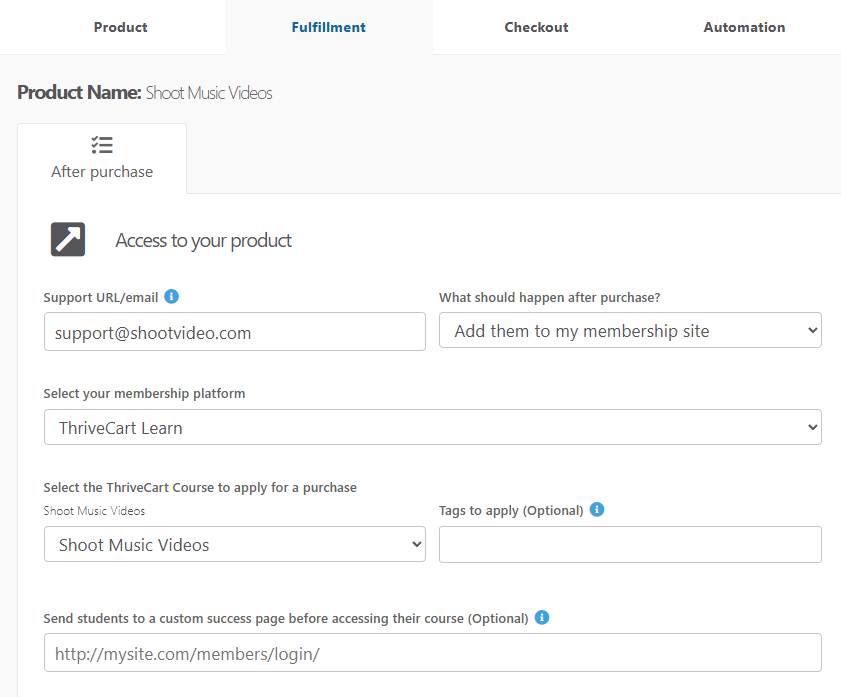Click the arrow icon beside Access to your product
This screenshot has width=841, height=697.
coord(68,240)
